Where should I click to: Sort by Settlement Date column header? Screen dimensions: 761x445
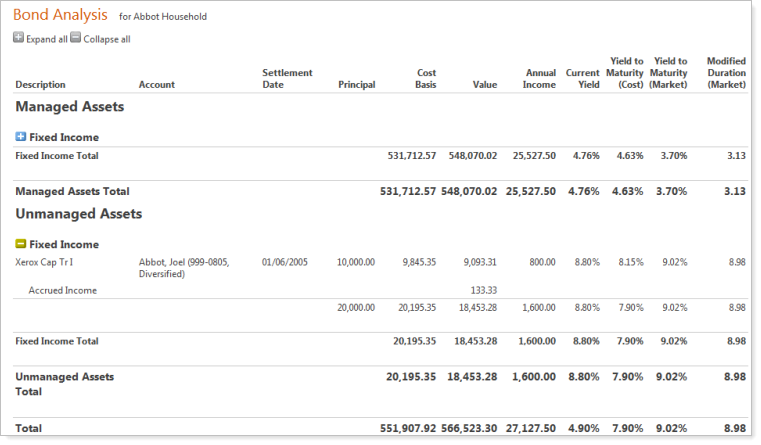click(x=287, y=79)
